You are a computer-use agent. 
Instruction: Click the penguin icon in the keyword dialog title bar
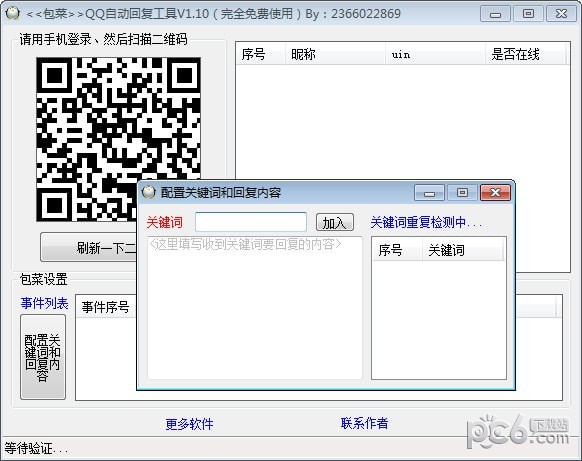point(148,192)
